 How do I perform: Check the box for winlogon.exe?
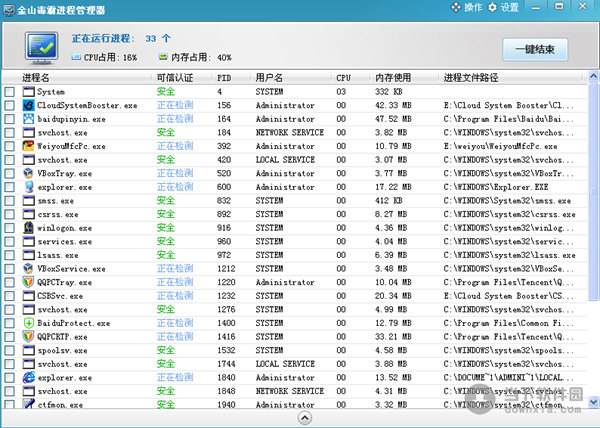[10, 228]
